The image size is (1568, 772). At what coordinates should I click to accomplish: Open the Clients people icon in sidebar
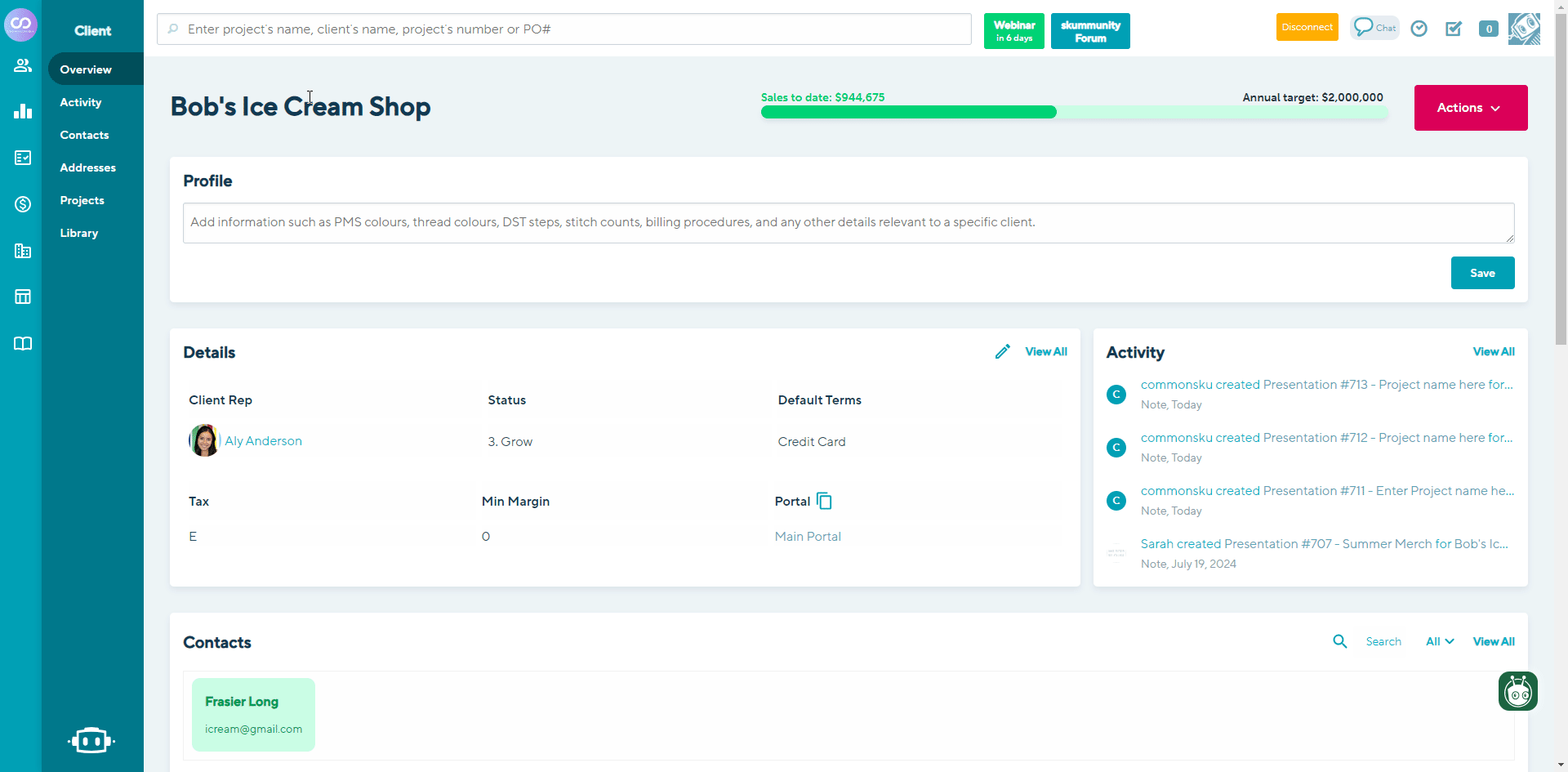tap(22, 65)
